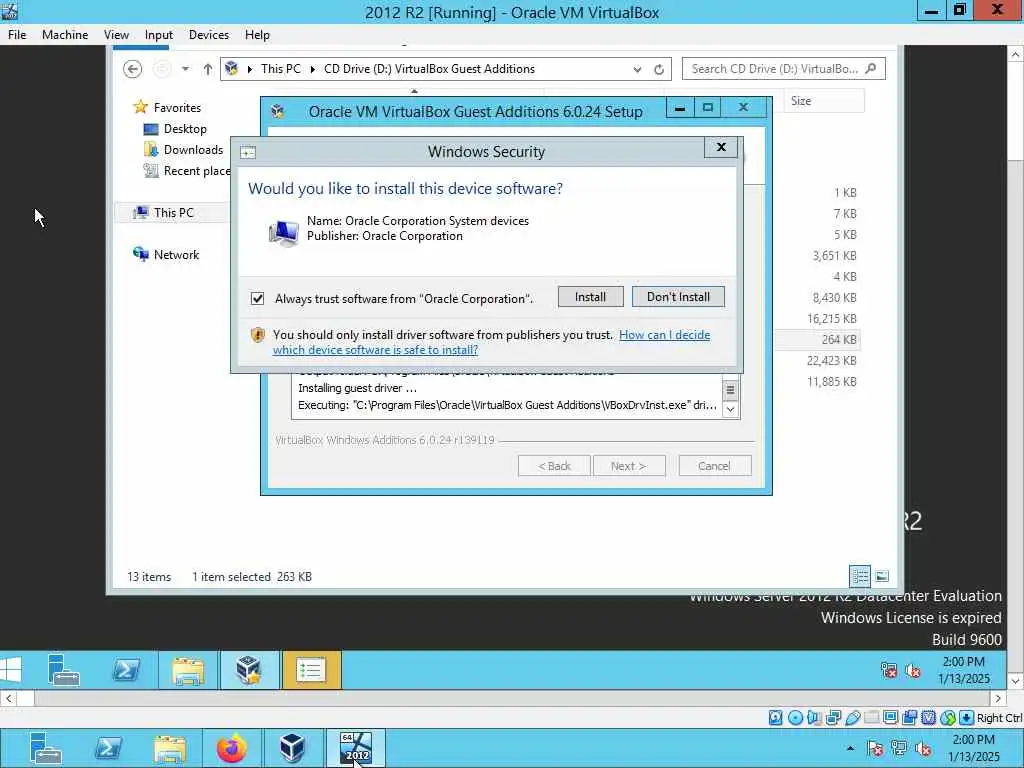1024x768 pixels.
Task: Expand the chevron before This PC breadcrumb
Action: (x=249, y=69)
